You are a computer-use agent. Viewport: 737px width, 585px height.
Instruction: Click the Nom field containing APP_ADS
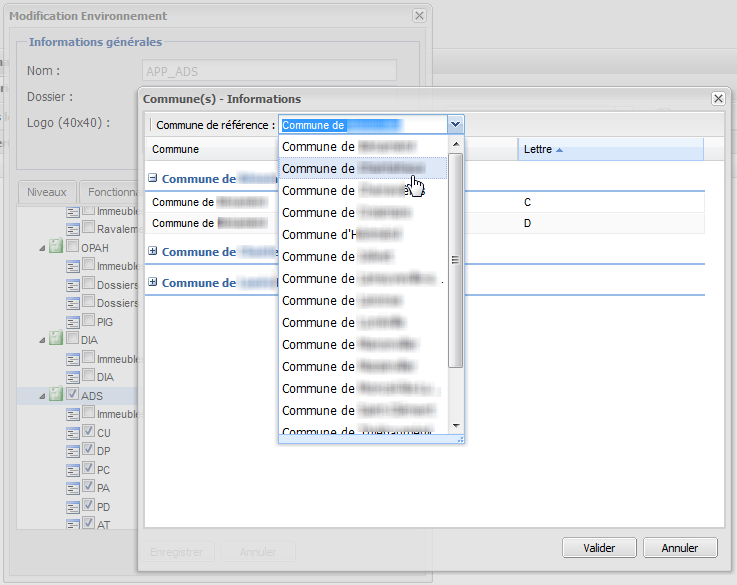(x=269, y=71)
